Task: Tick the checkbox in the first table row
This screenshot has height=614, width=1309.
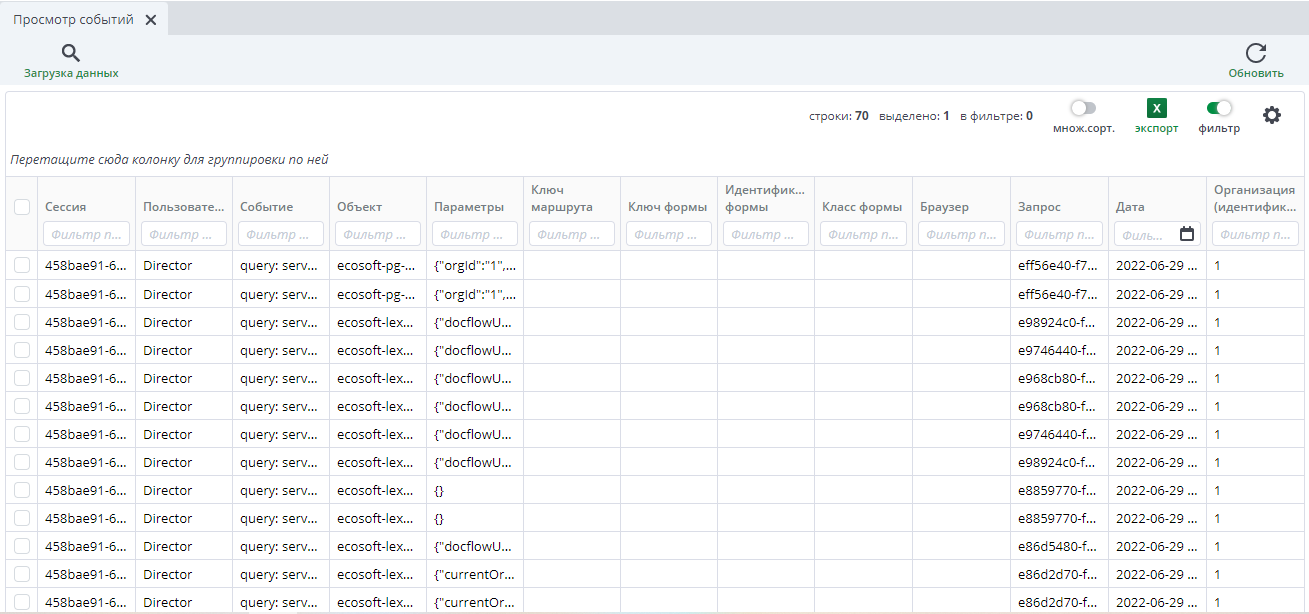Action: pyautogui.click(x=22, y=265)
